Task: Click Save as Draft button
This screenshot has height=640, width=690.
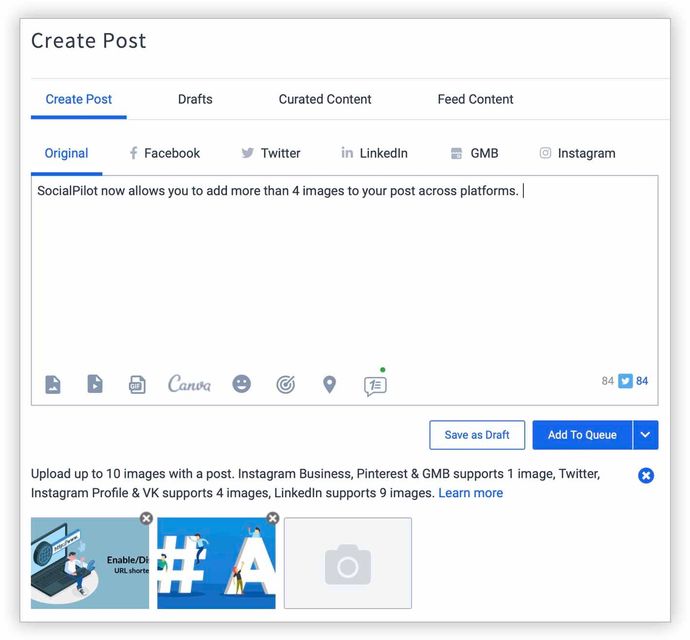Action: [x=477, y=435]
